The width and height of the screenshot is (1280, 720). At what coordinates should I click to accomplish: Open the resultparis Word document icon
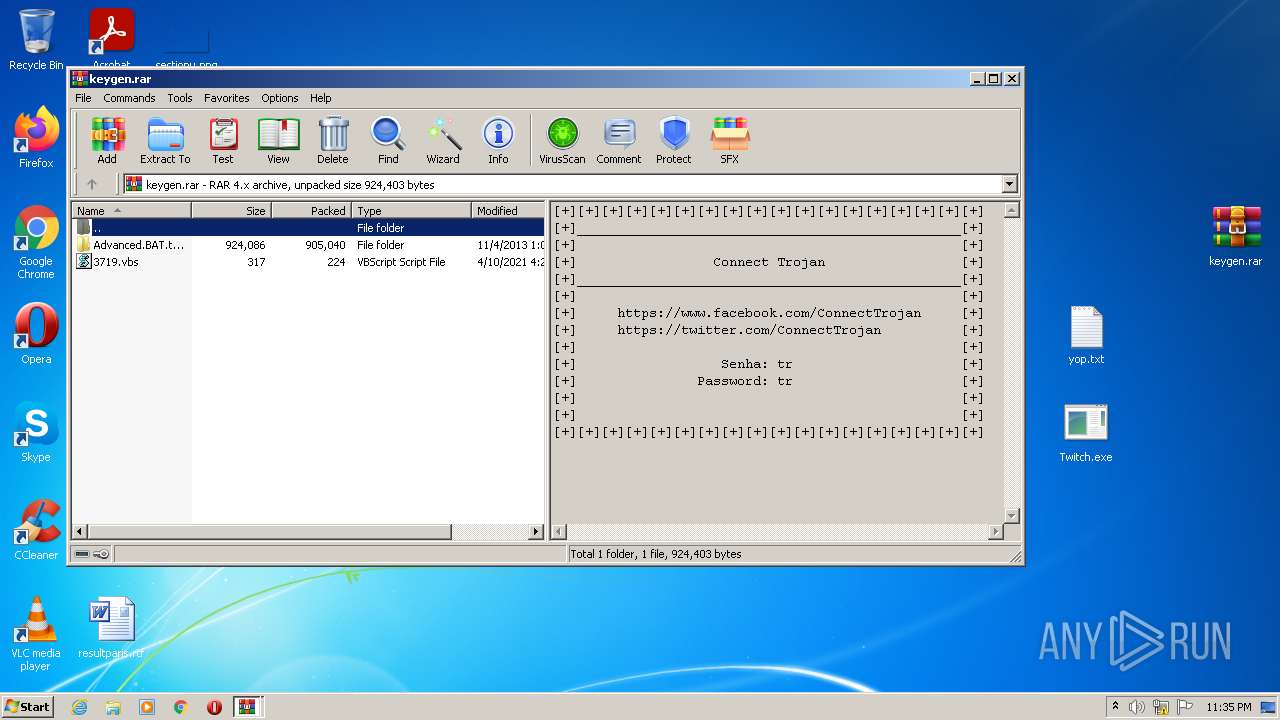[111, 628]
